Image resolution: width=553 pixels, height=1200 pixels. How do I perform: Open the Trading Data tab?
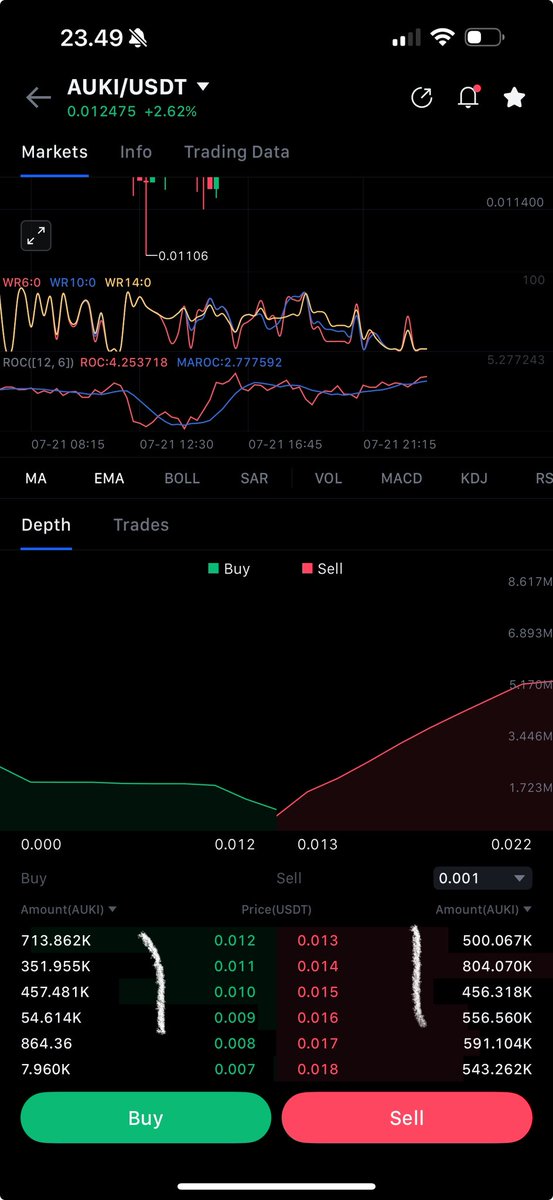237,152
